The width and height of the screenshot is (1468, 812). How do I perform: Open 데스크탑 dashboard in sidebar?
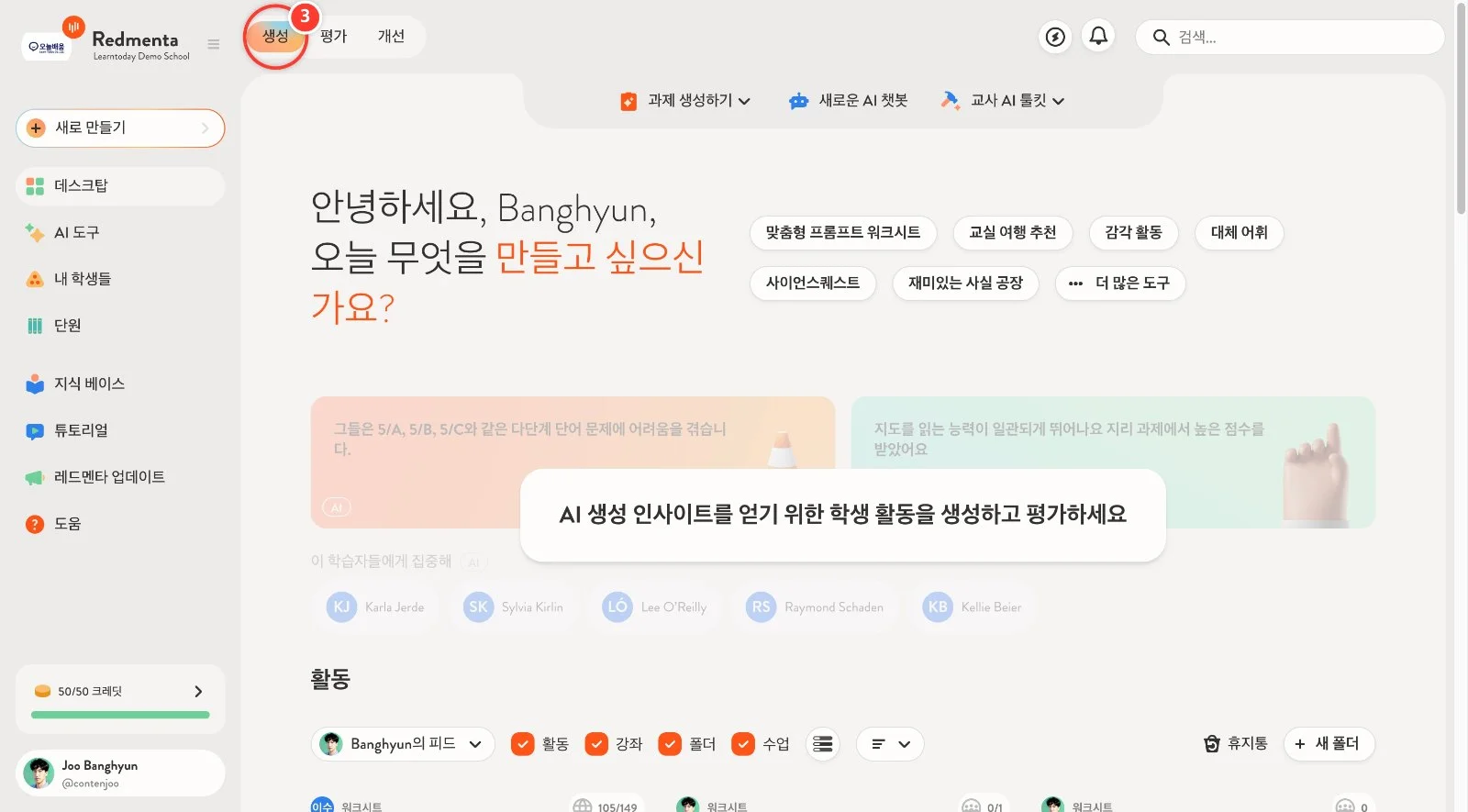[x=120, y=186]
